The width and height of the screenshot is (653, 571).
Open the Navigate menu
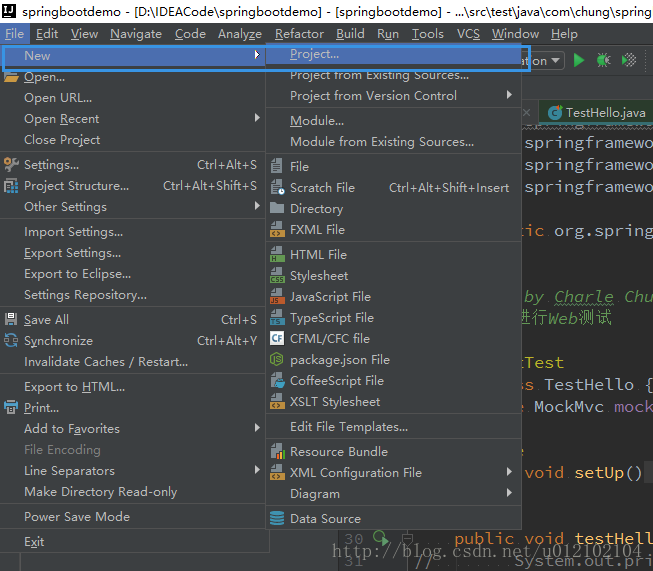coord(136,34)
